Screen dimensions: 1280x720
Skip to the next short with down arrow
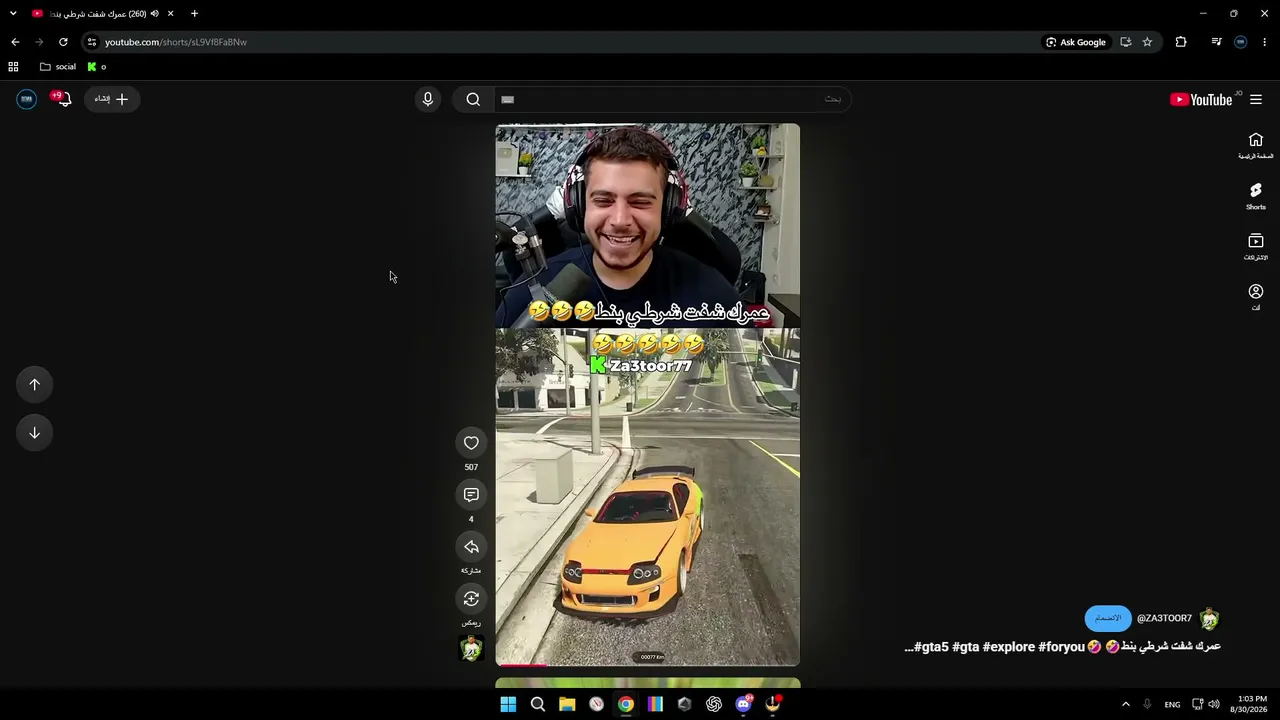click(34, 433)
